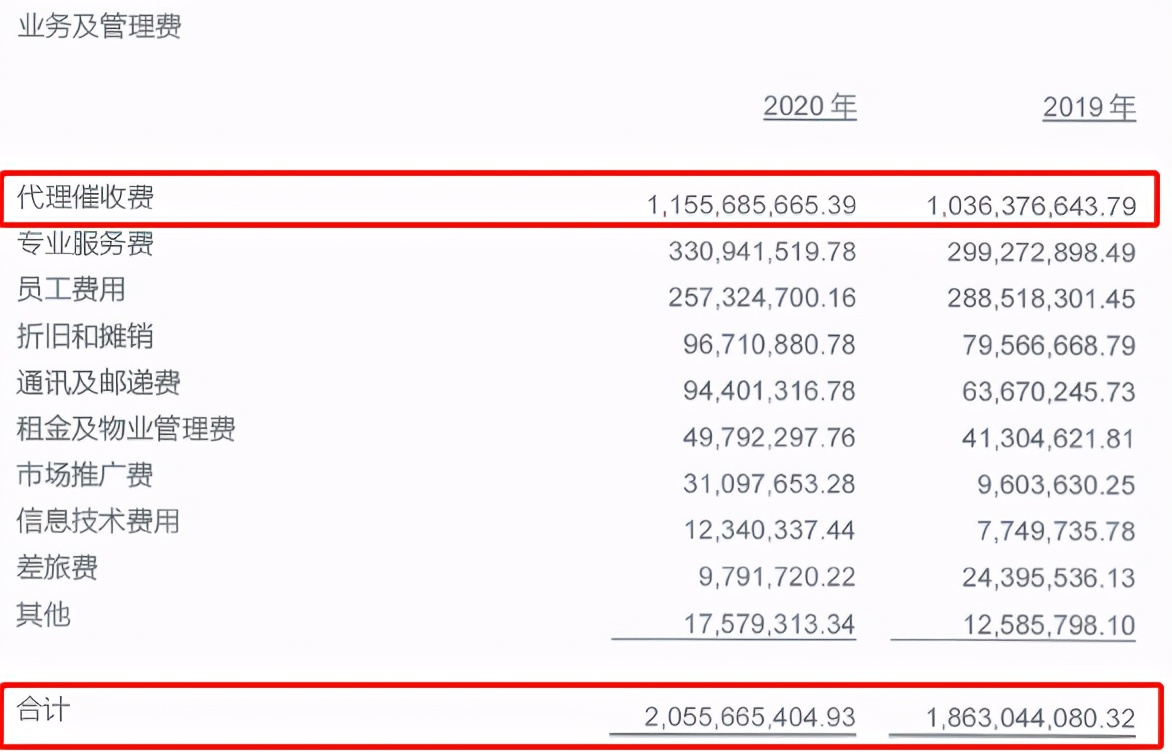Select the 330,941,519.78 figure

pos(762,252)
